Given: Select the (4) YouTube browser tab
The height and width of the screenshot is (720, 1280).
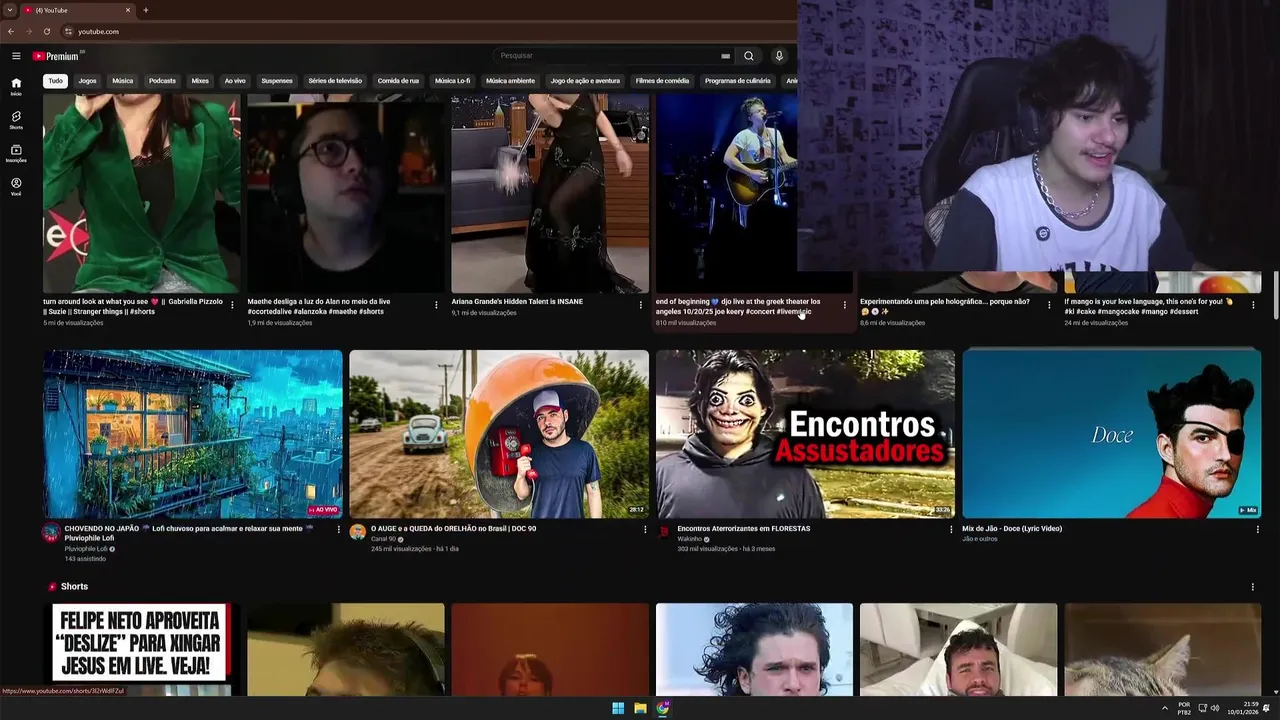Looking at the screenshot, I should pos(78,10).
